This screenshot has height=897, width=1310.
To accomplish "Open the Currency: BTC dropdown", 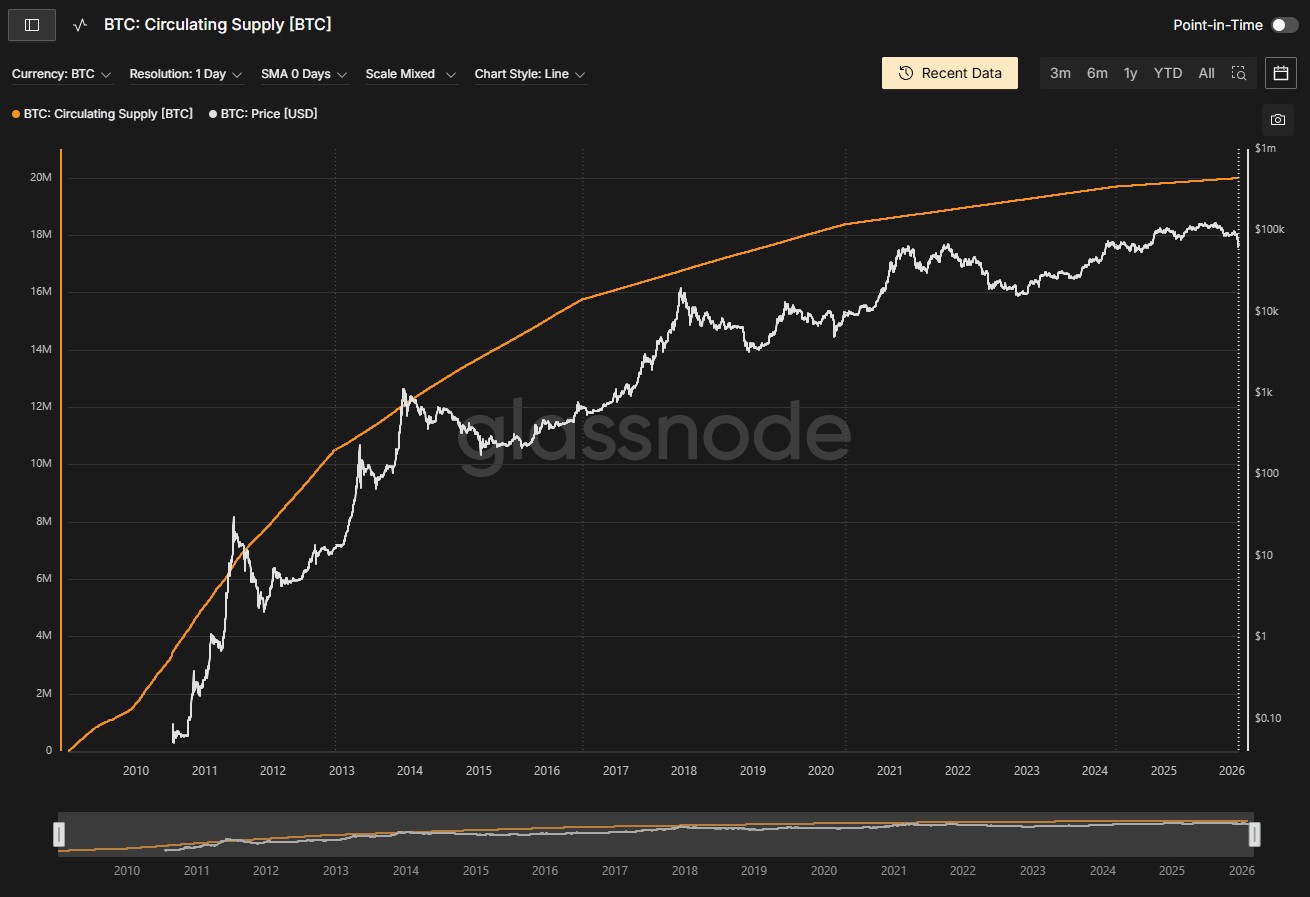I will [62, 74].
